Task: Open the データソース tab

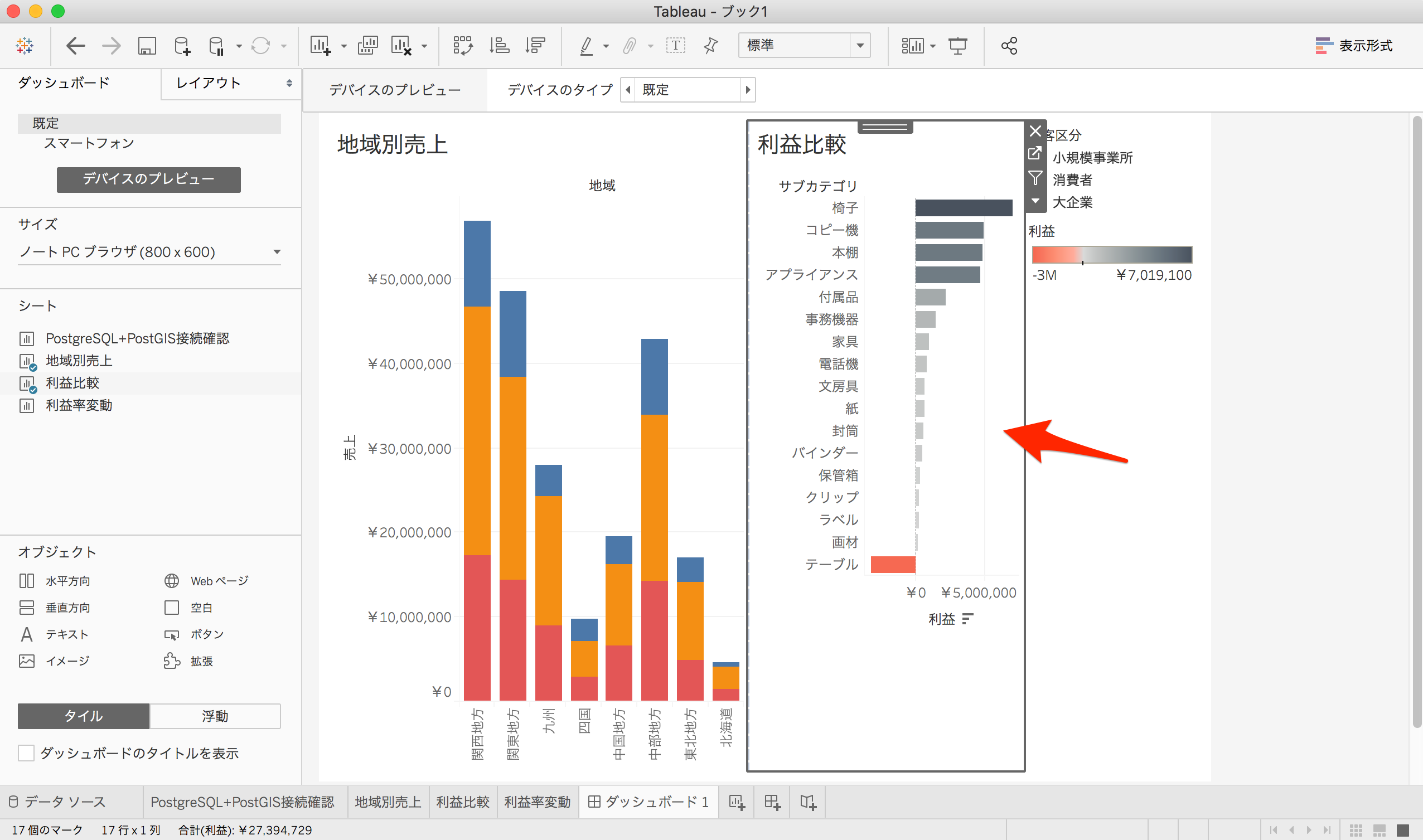Action: tap(64, 802)
